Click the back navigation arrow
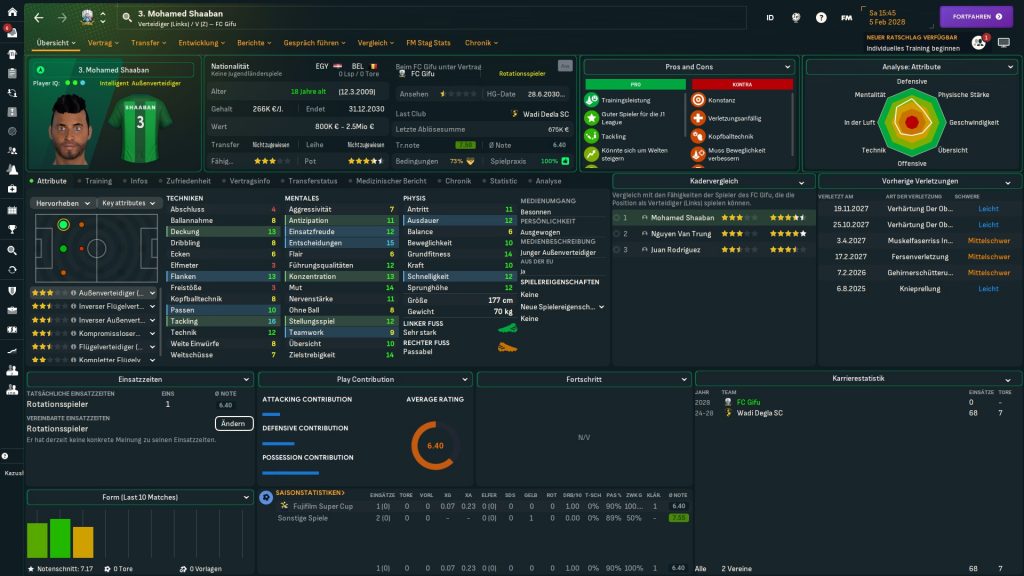The width and height of the screenshot is (1024, 576). coord(38,17)
